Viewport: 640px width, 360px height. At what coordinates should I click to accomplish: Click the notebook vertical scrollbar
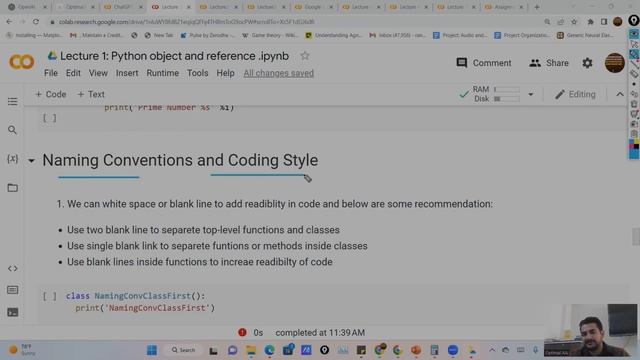636,237
